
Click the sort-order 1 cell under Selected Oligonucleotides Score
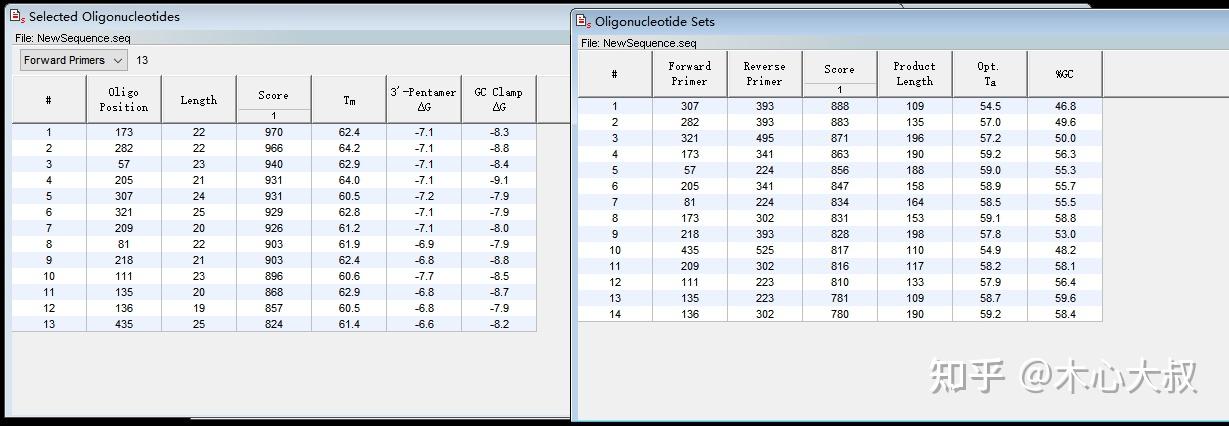[274, 116]
